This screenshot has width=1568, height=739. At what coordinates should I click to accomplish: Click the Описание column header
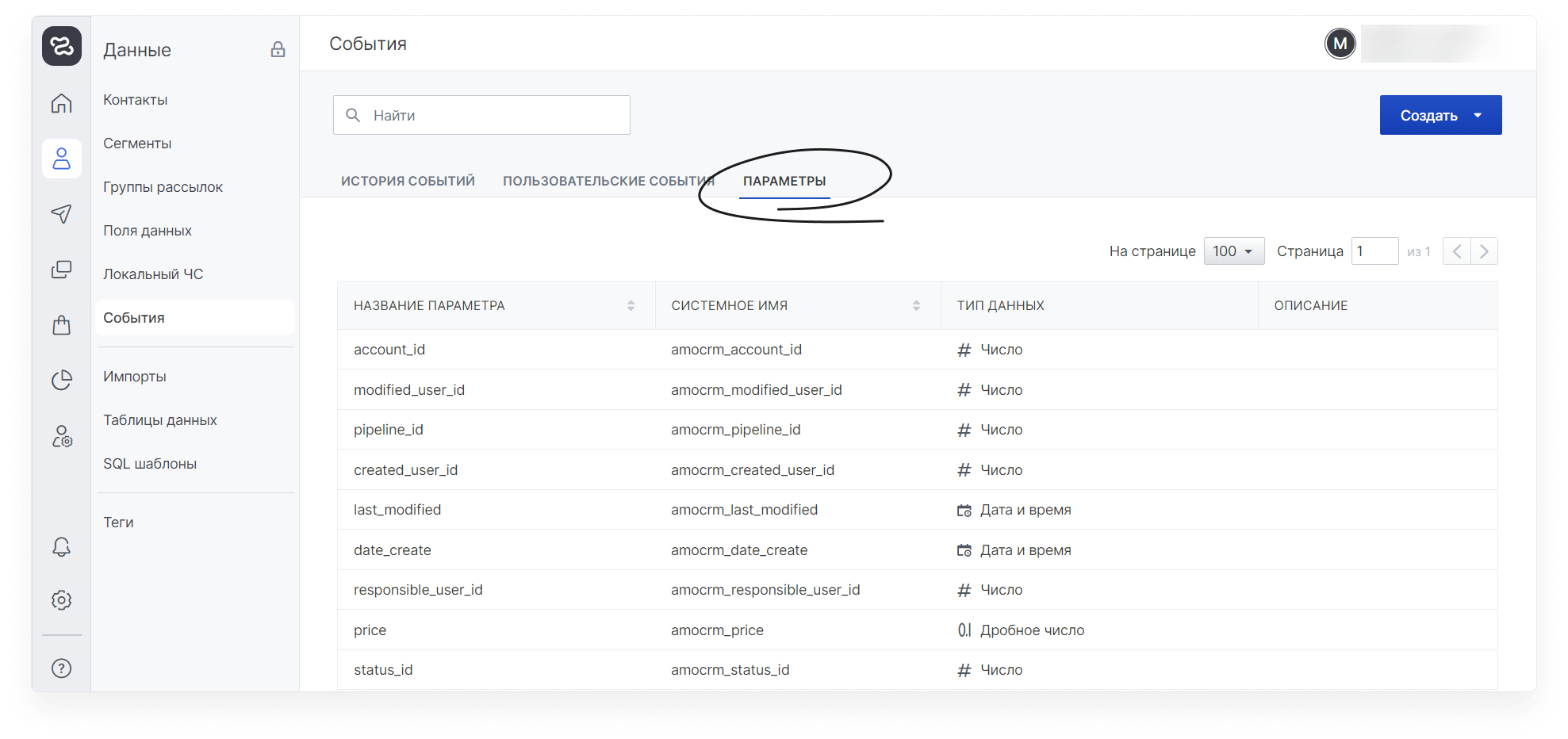(x=1310, y=305)
